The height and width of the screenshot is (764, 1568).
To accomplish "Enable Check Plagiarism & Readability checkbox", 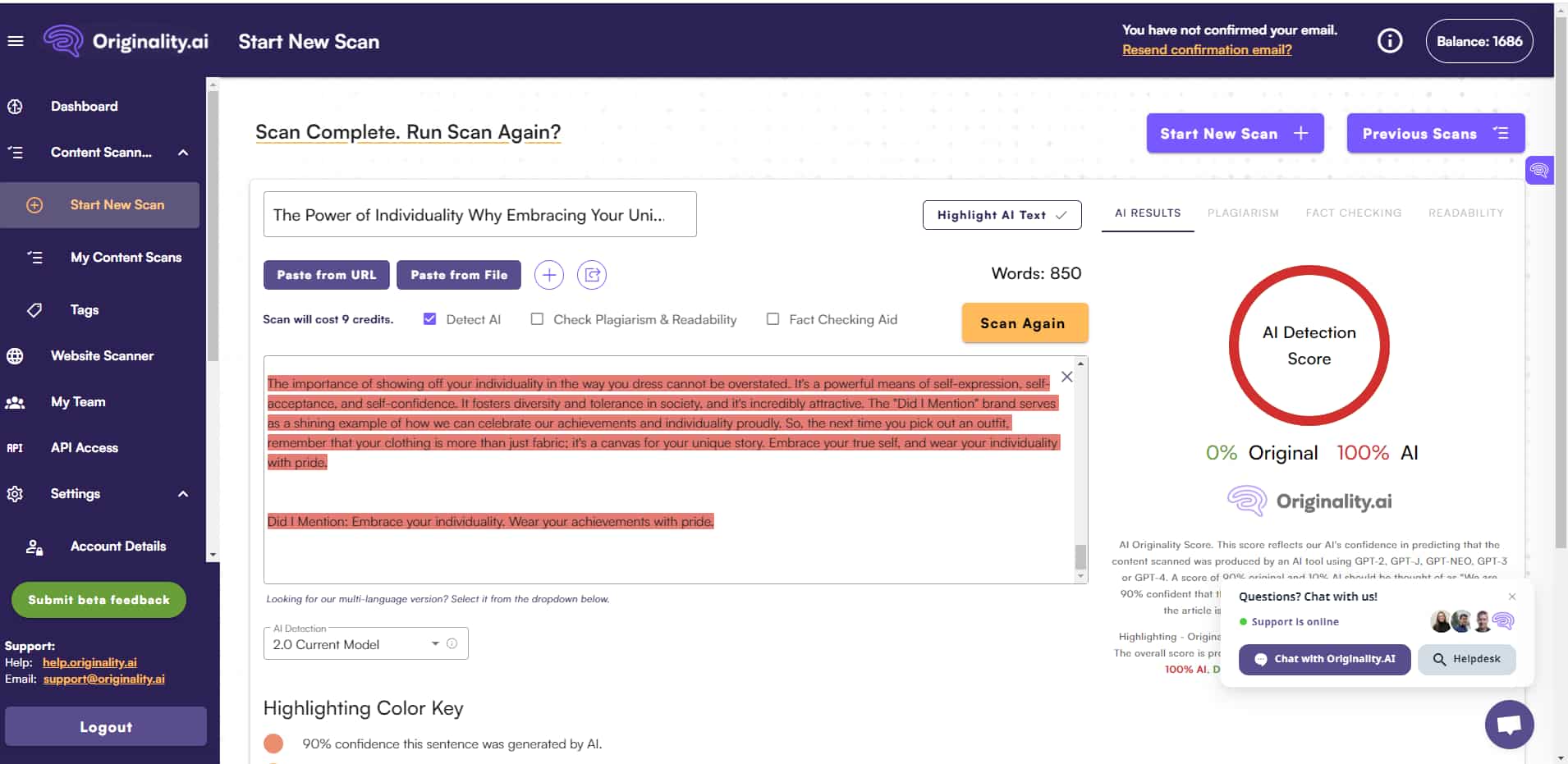I will point(537,319).
